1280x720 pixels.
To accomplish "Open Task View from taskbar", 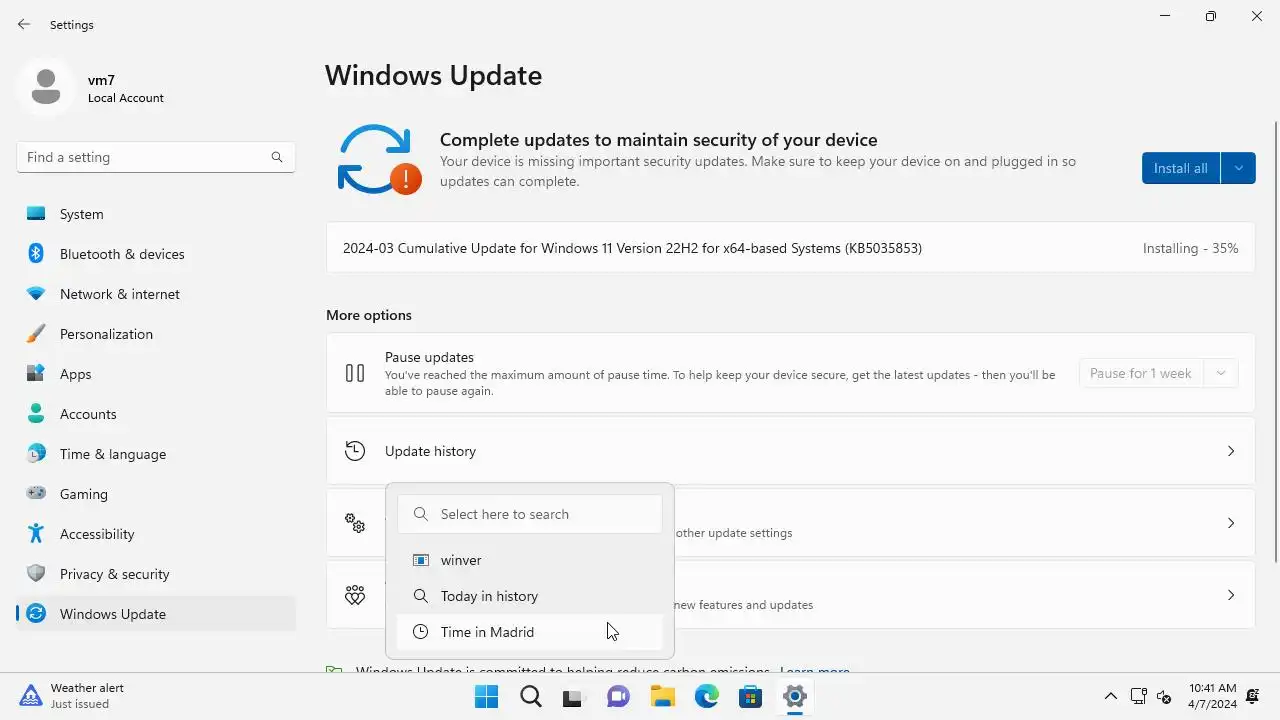I will pos(574,696).
